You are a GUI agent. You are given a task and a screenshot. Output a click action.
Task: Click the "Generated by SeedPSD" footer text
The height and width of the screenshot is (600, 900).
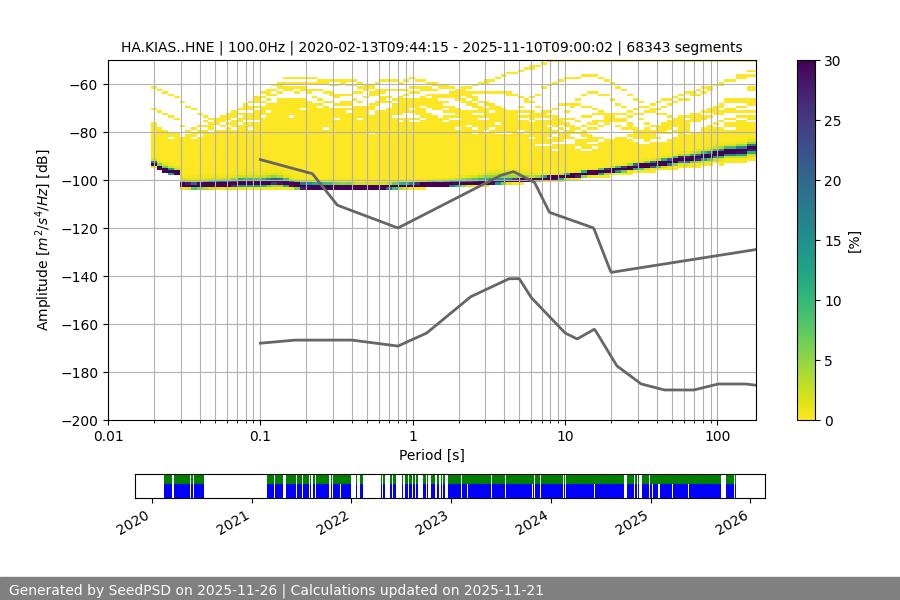click(276, 590)
